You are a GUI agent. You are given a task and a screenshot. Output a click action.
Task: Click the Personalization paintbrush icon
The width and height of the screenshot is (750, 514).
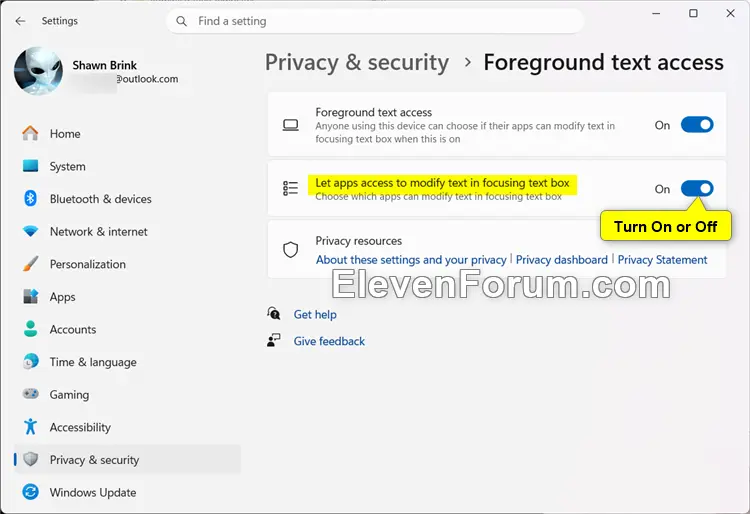(x=30, y=264)
